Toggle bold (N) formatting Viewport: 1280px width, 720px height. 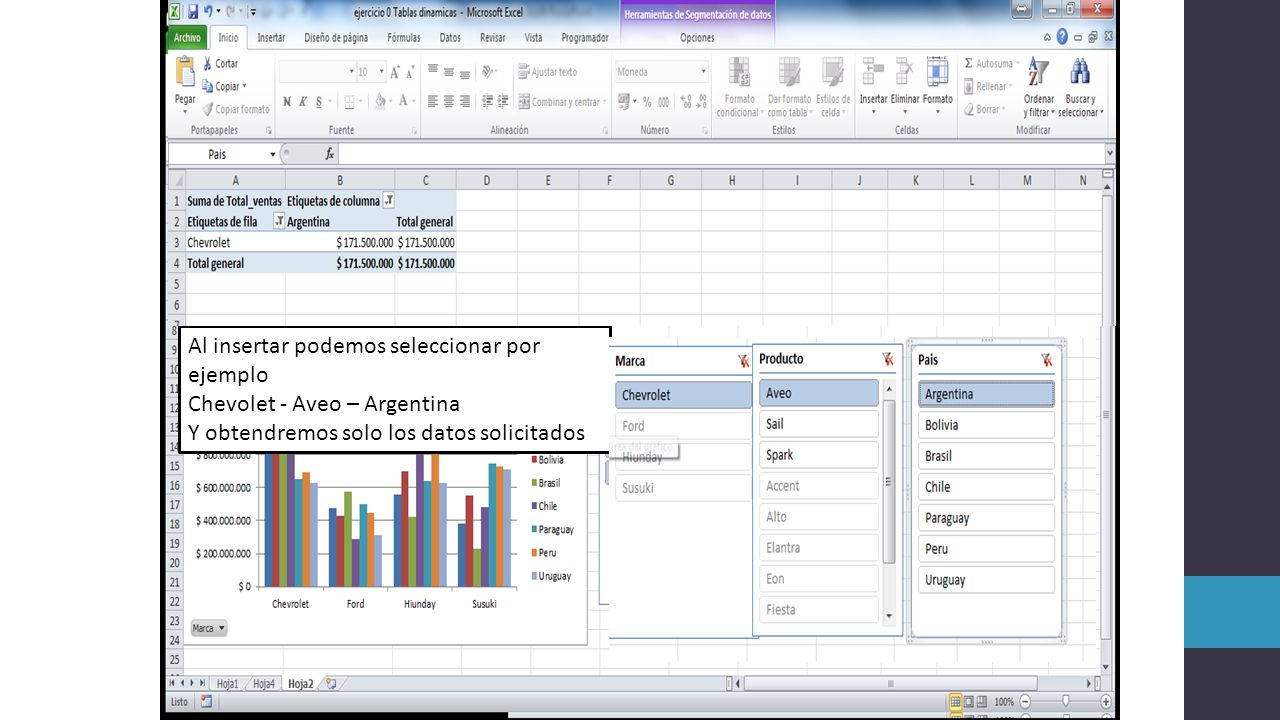click(x=288, y=101)
